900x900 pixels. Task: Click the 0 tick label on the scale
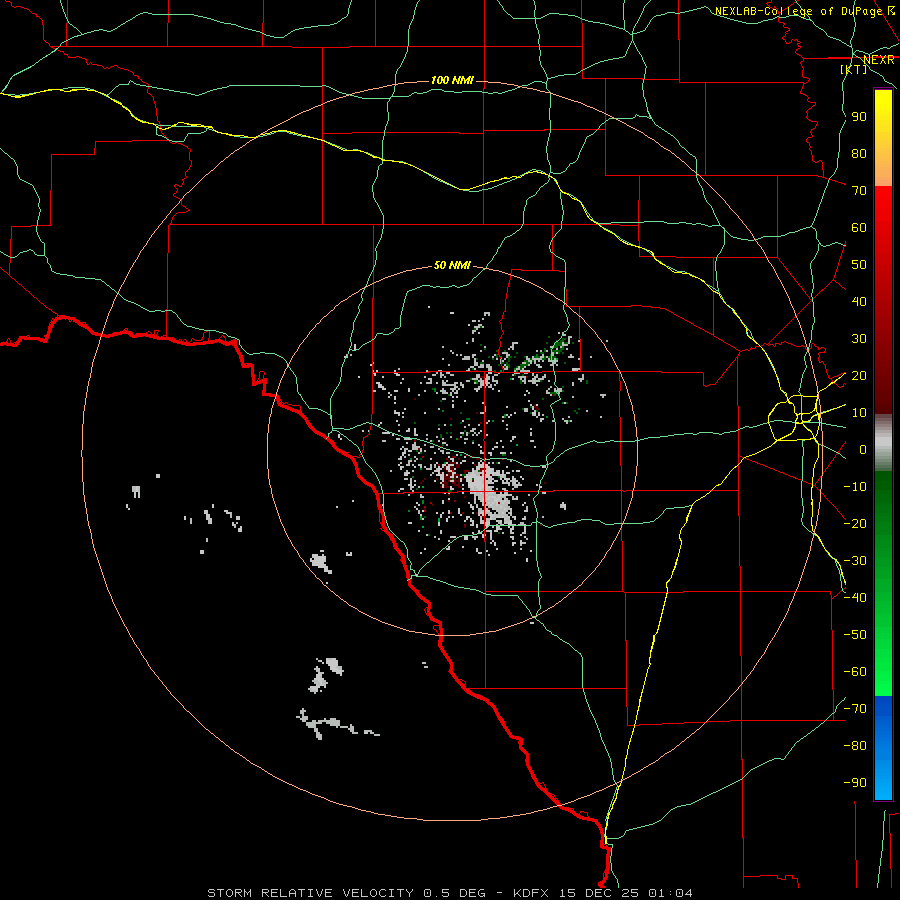pyautogui.click(x=863, y=449)
